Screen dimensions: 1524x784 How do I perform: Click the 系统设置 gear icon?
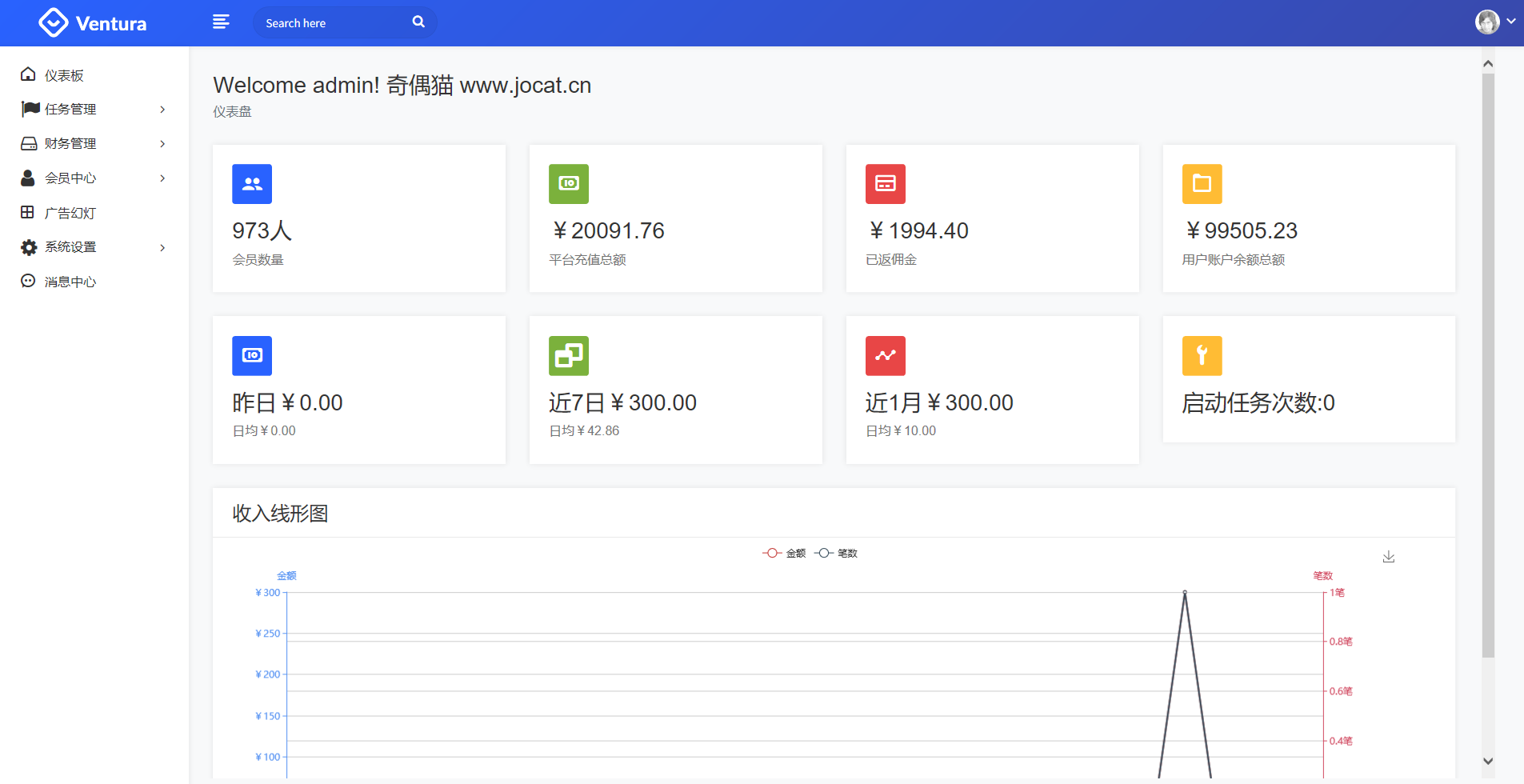point(29,247)
